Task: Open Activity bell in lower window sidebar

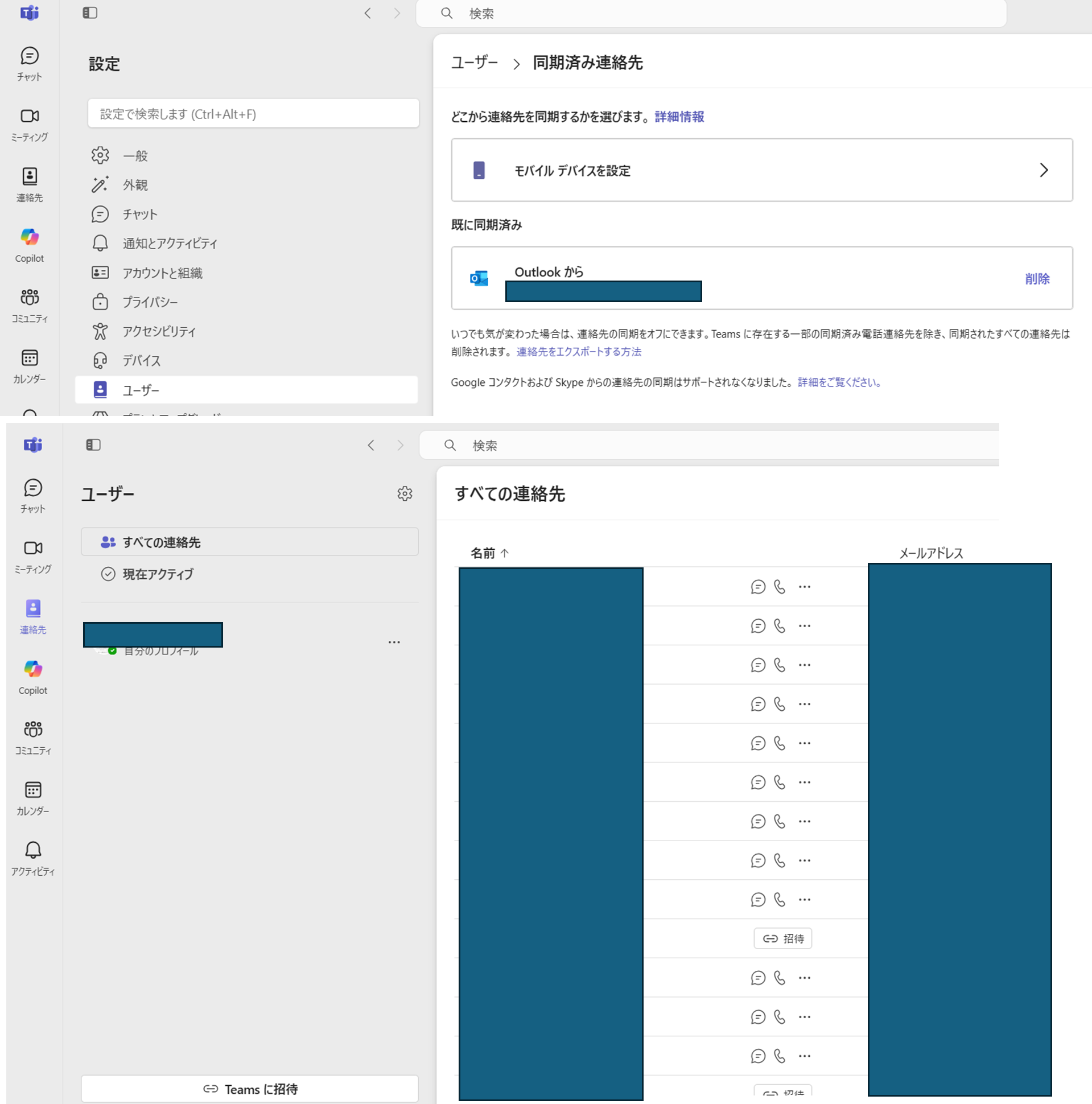Action: pyautogui.click(x=32, y=859)
